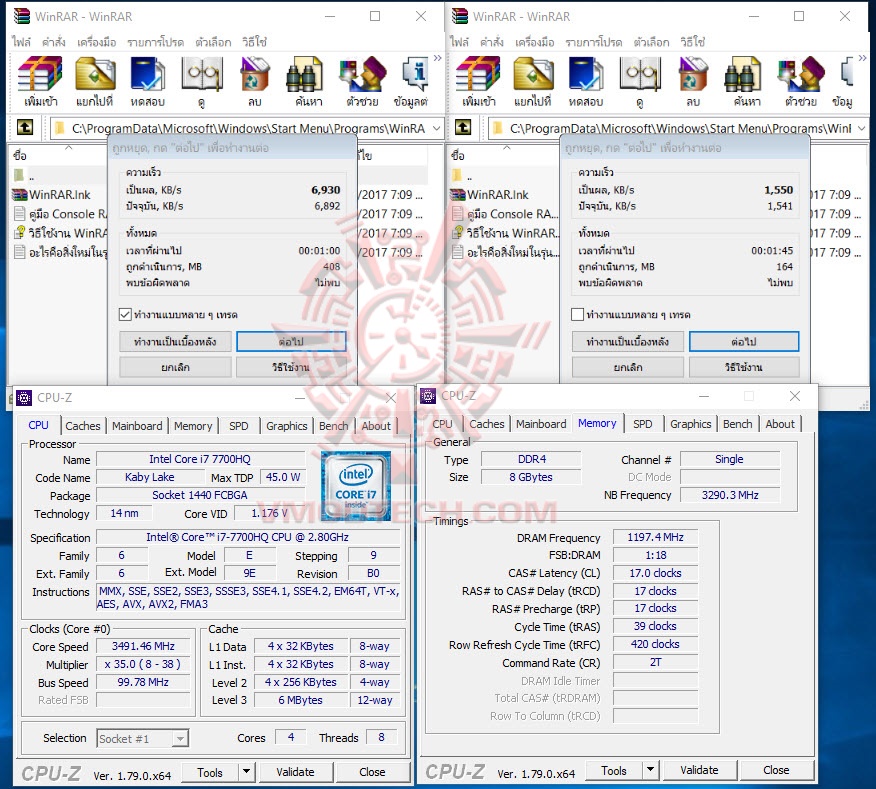Open the คำสั่ง (Commands) menu in left WinRAR
The height and width of the screenshot is (789, 876).
(x=54, y=42)
